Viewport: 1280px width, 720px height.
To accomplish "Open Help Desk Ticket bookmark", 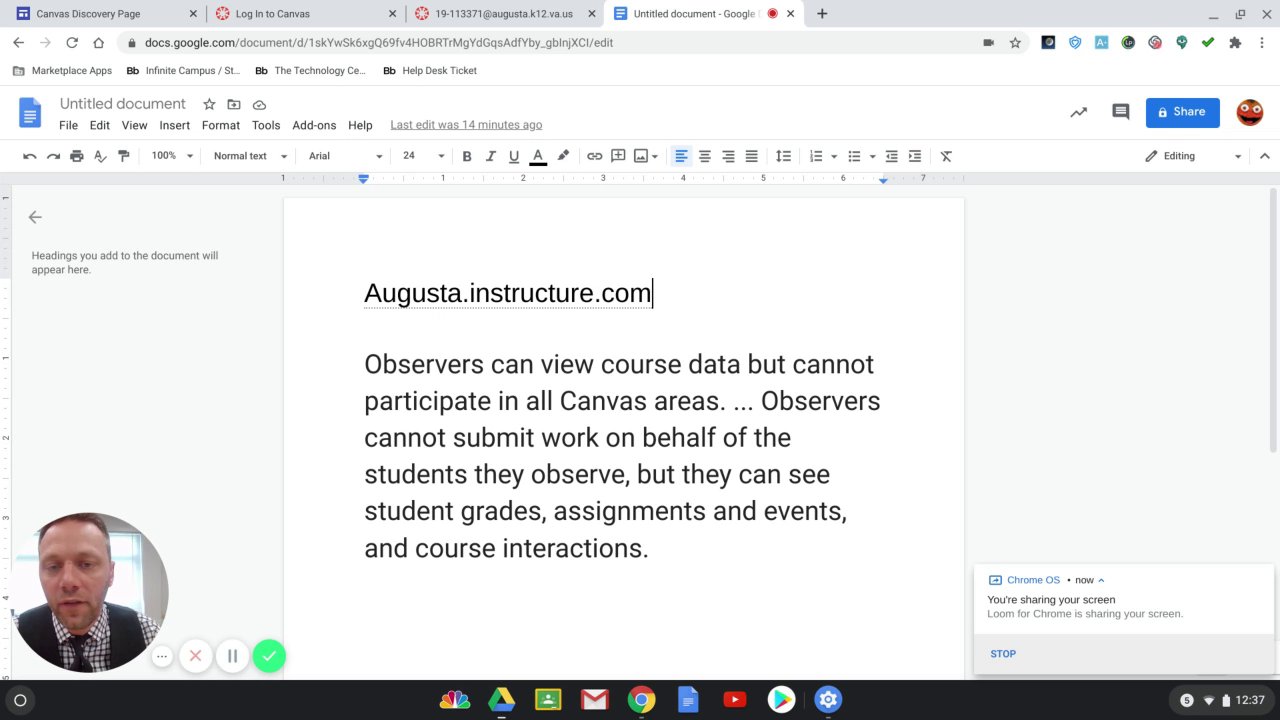I will coord(430,71).
